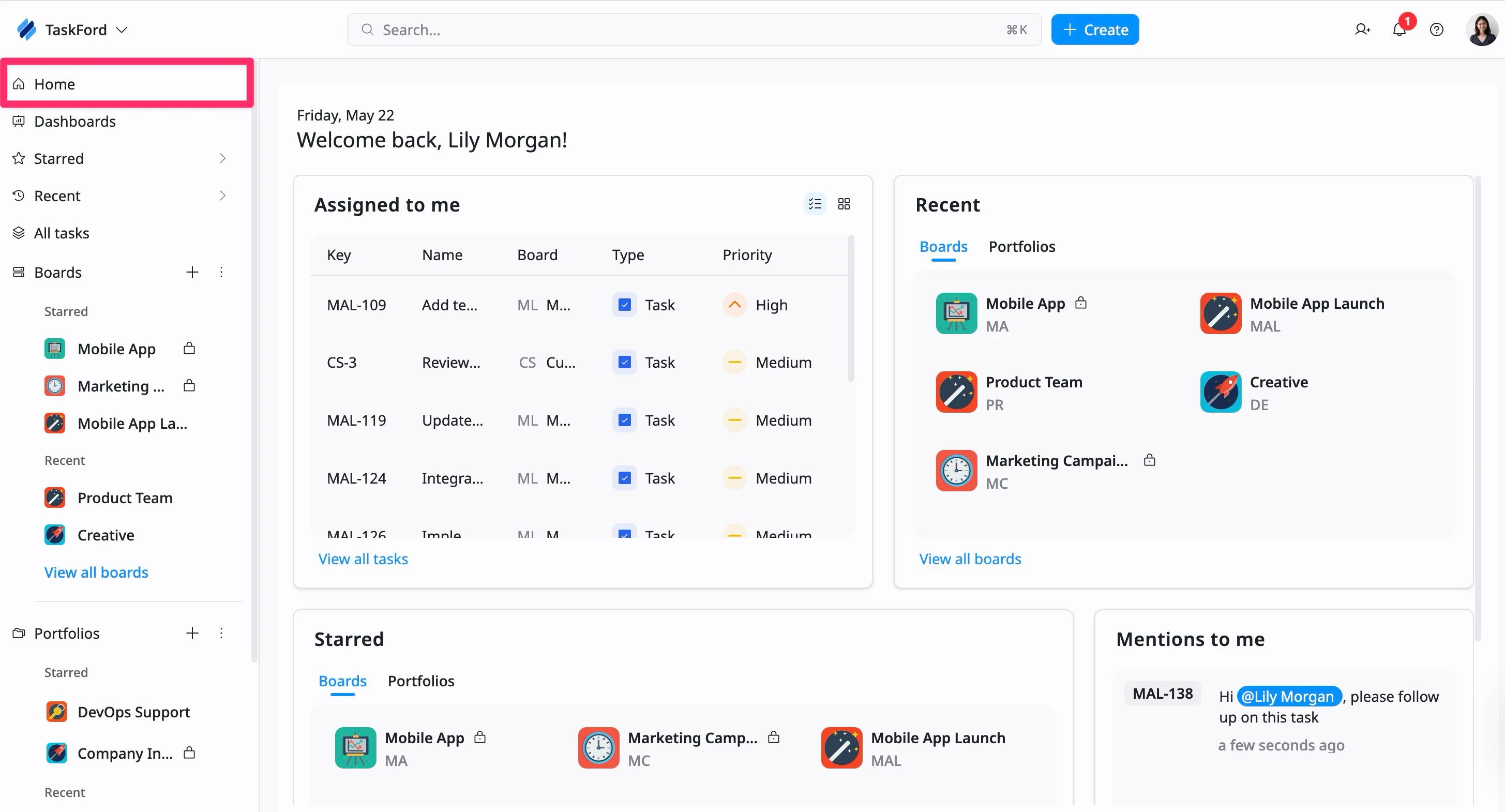
Task: Add a new portfolio with plus icon
Action: point(192,633)
